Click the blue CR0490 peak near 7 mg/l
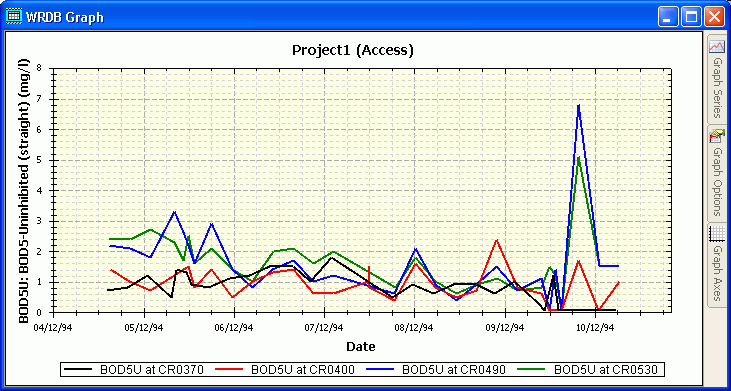This screenshot has width=731, height=391. (578, 106)
